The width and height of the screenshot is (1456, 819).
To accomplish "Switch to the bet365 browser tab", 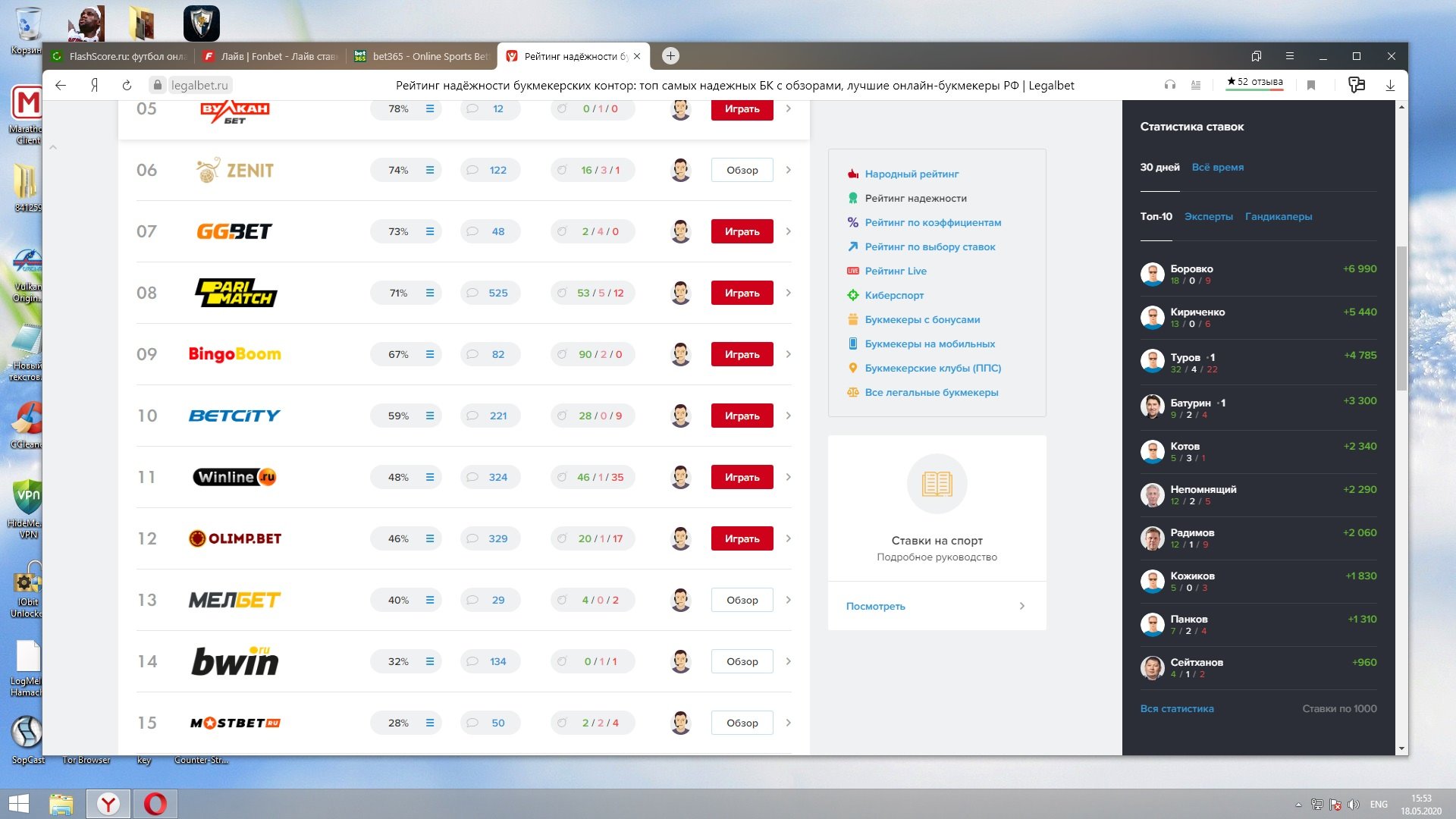I will 422,56.
